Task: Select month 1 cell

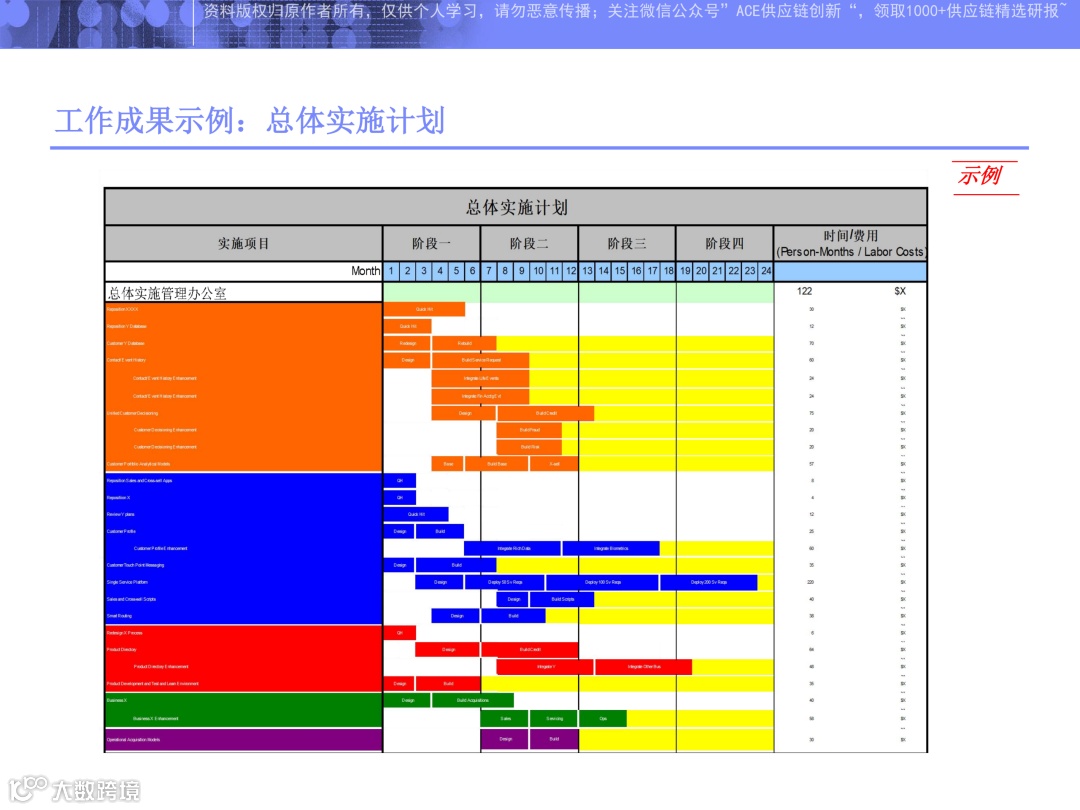Action: (x=391, y=271)
